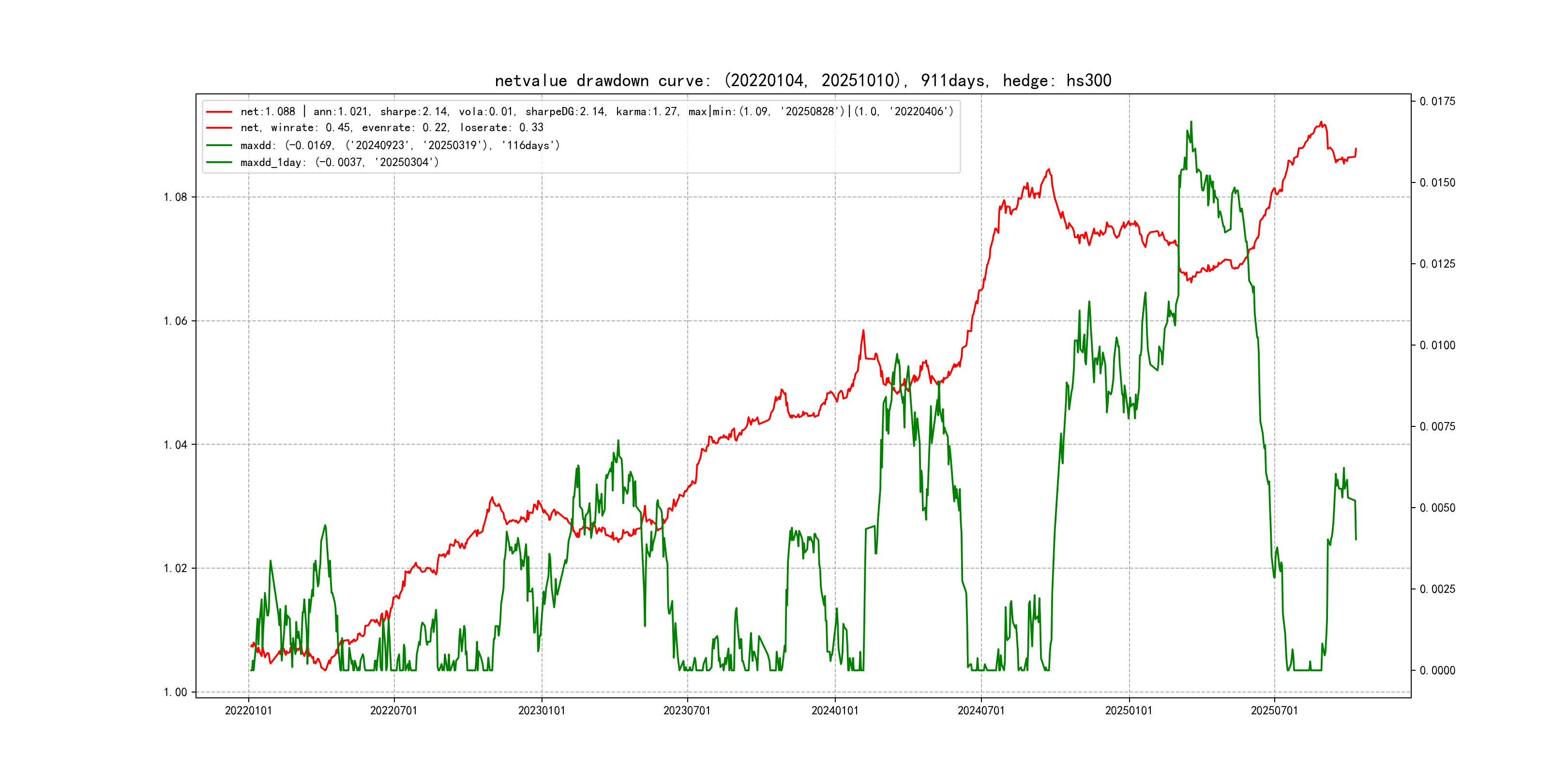This screenshot has width=1568, height=784.
Task: Click the 20230101 x-axis date label
Action: 541,710
